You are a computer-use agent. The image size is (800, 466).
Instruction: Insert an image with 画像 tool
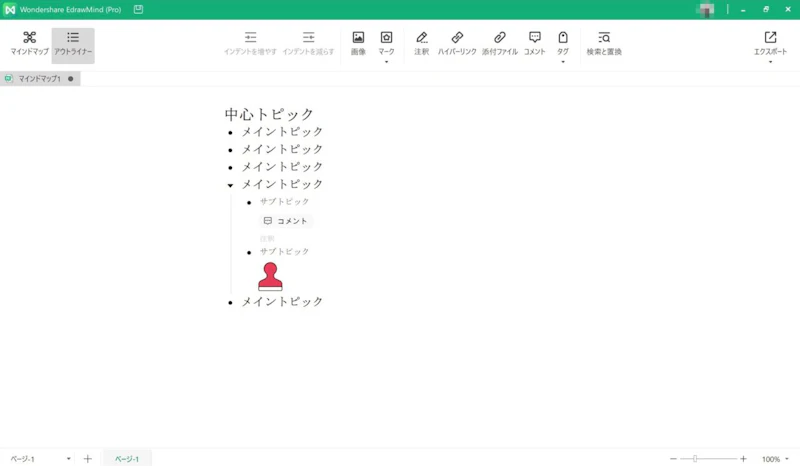(x=358, y=43)
